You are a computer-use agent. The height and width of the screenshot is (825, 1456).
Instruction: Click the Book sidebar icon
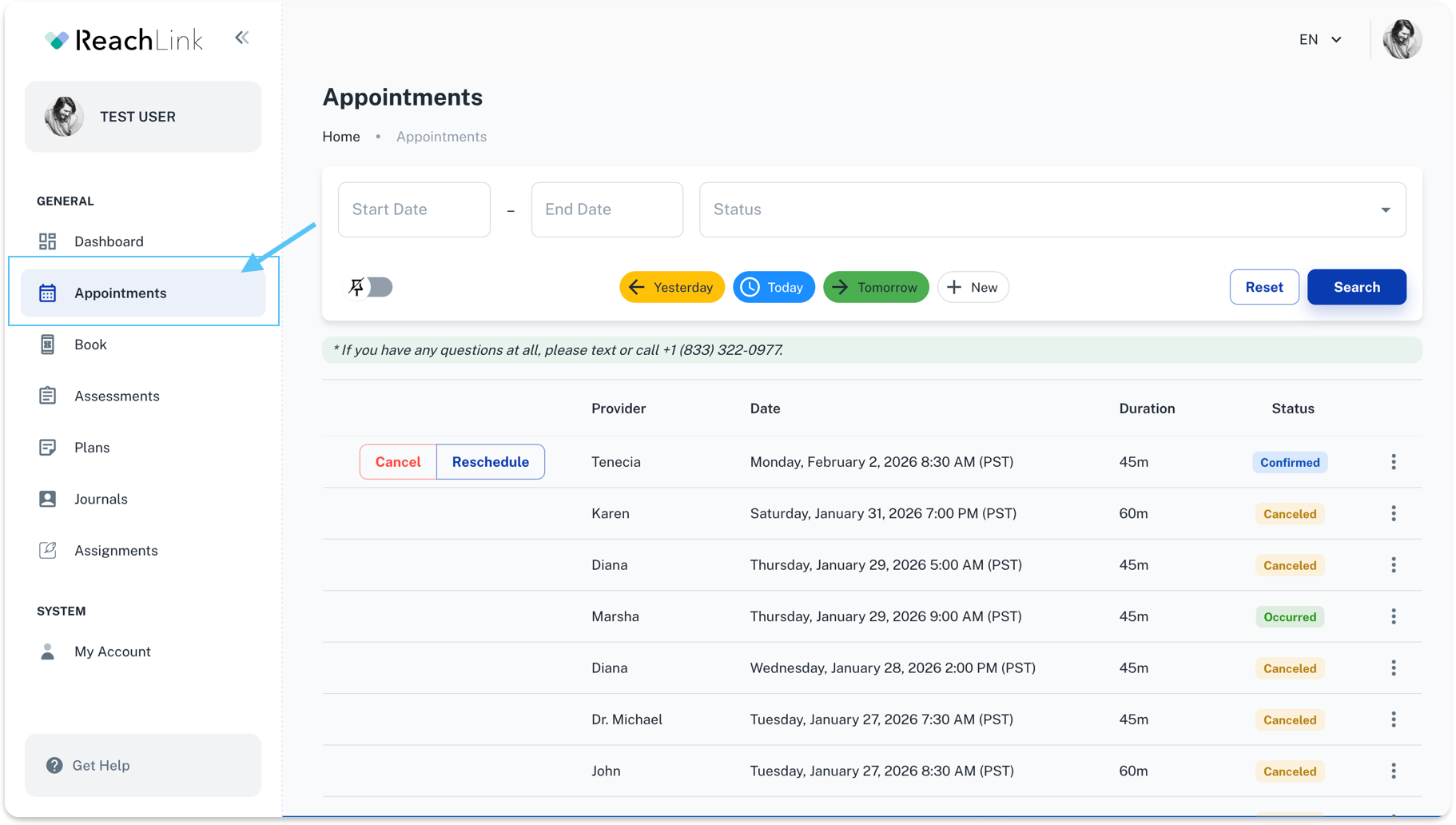(x=48, y=345)
